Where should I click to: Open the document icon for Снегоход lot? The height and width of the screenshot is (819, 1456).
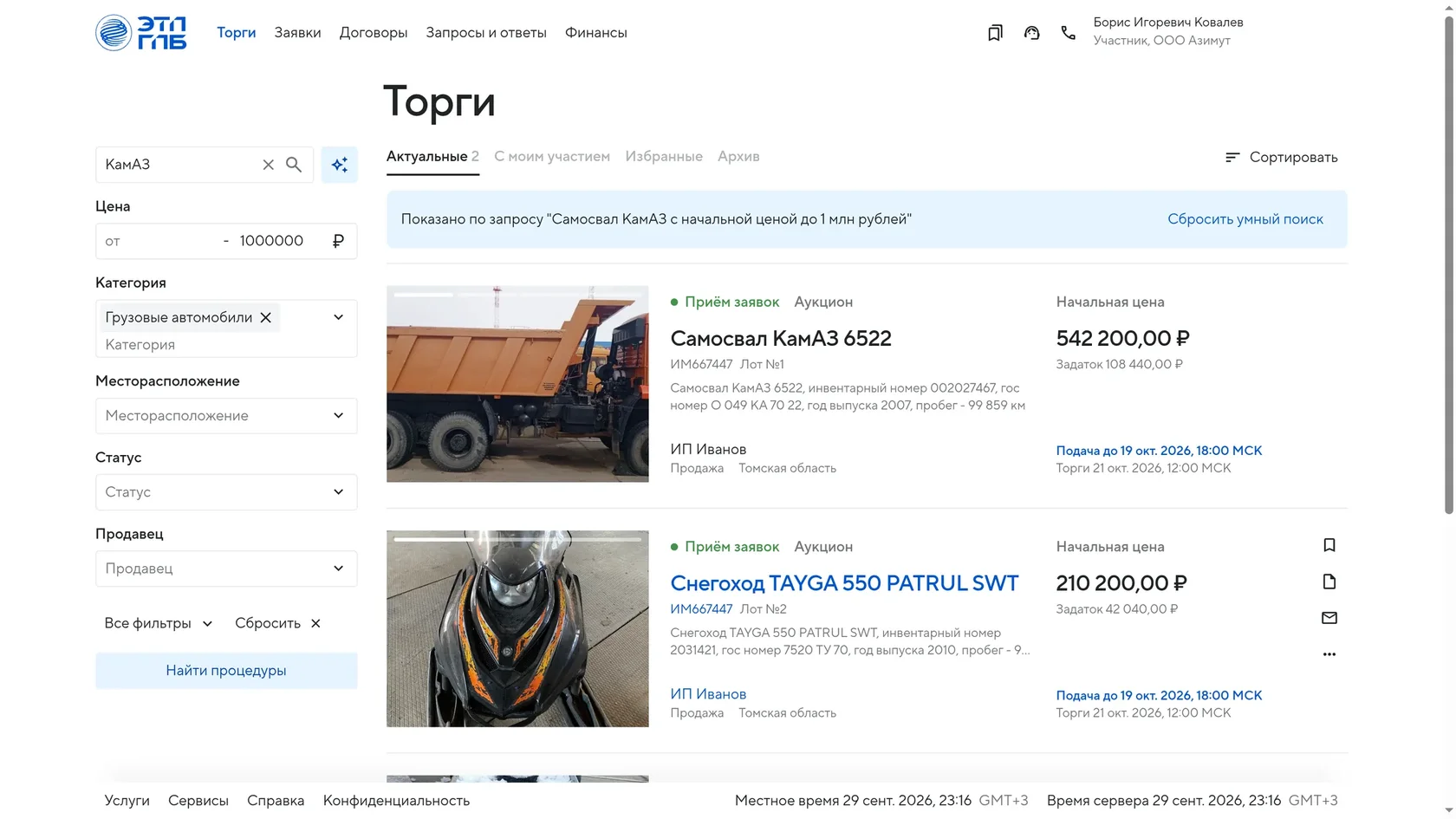point(1329,582)
